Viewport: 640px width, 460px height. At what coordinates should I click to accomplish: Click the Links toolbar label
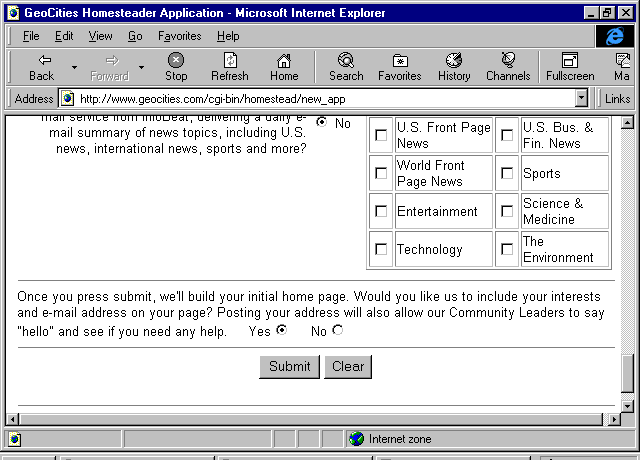point(617,99)
